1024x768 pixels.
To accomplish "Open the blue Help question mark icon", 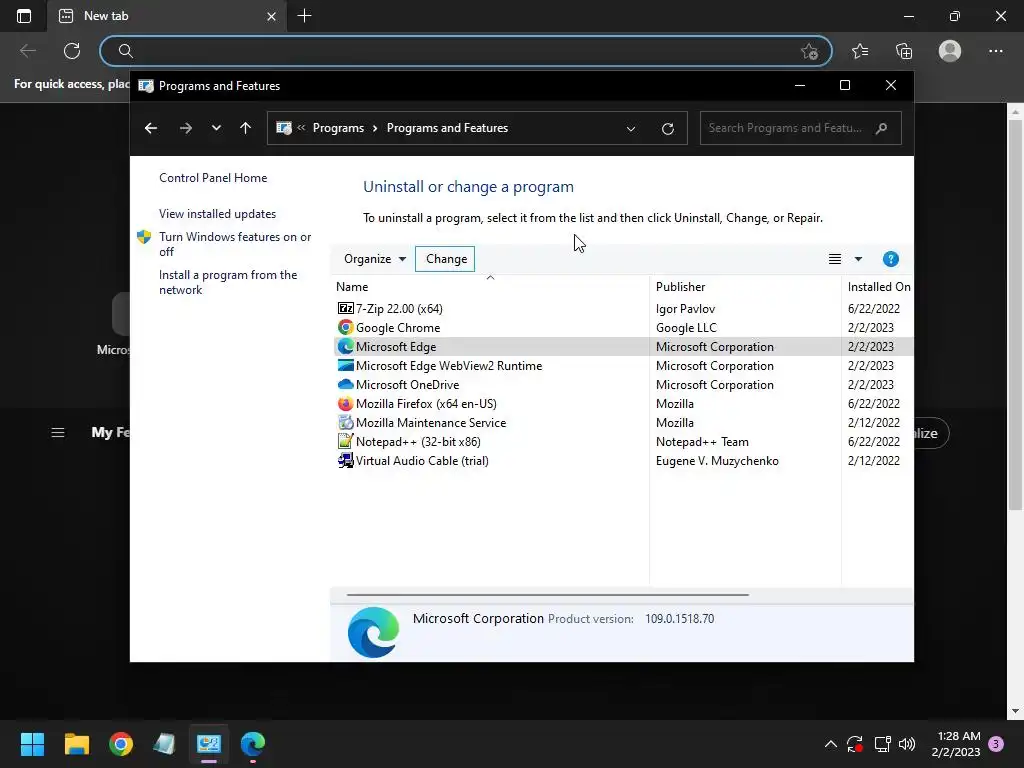I will tap(891, 259).
